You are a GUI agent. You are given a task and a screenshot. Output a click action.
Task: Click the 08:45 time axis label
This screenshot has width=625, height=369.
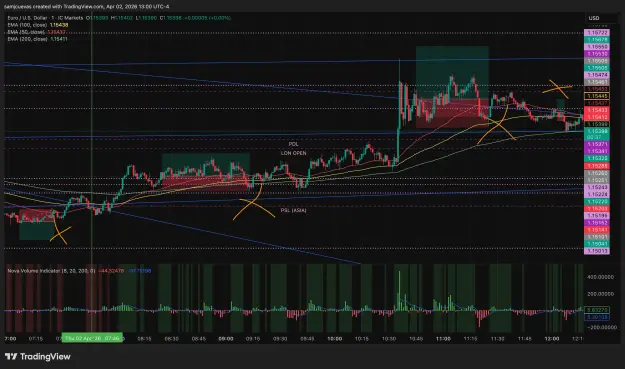(199, 339)
